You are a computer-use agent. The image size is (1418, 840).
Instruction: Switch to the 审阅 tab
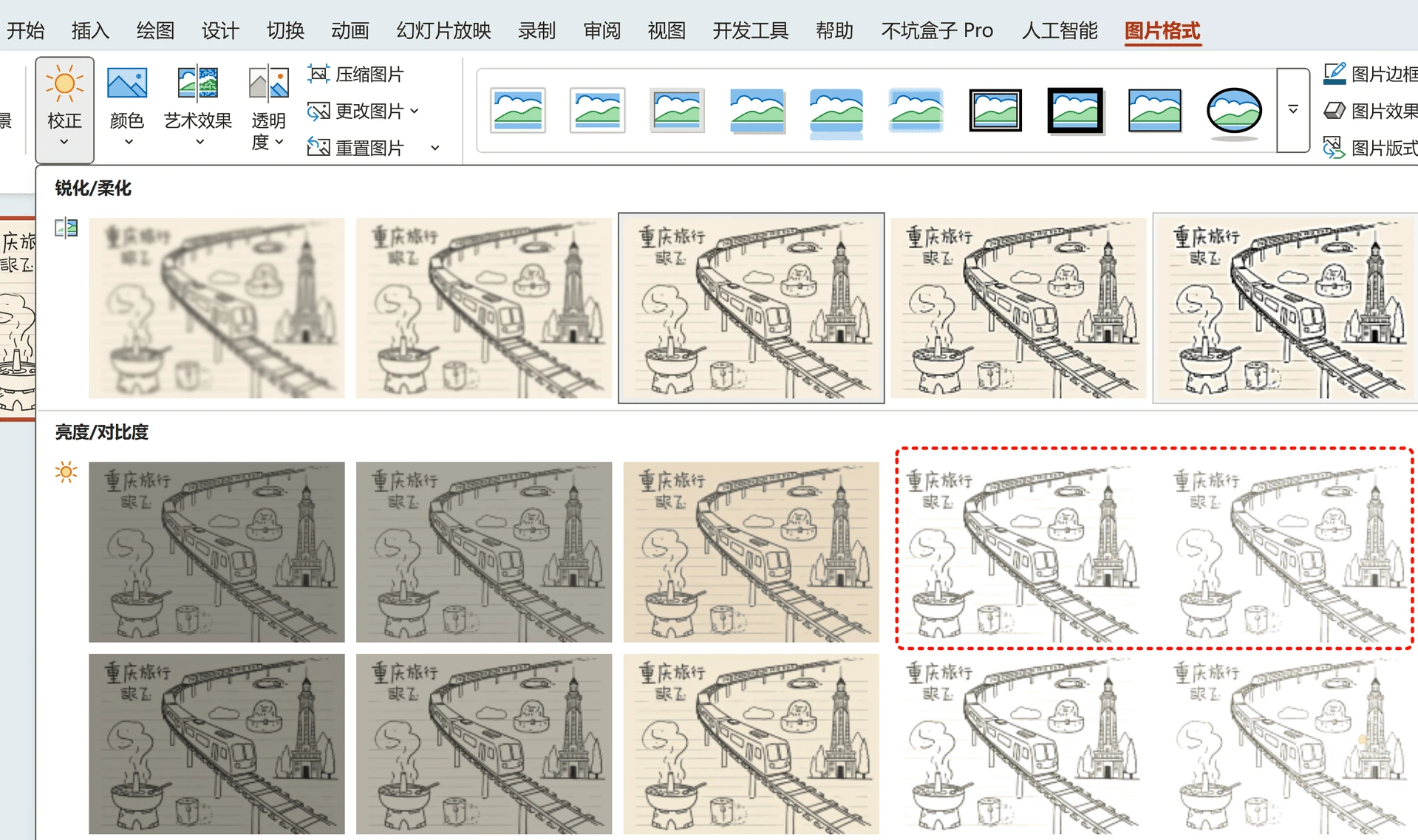601,30
